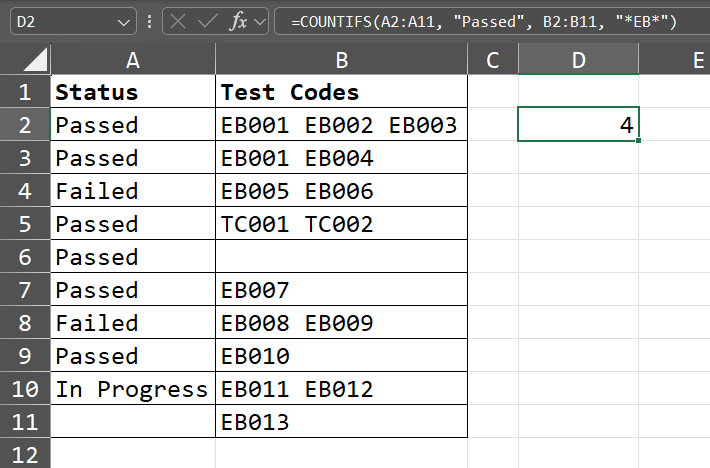Viewport: 710px width, 468px height.
Task: Click the formula bar COUNTIFS text
Action: coord(484,21)
